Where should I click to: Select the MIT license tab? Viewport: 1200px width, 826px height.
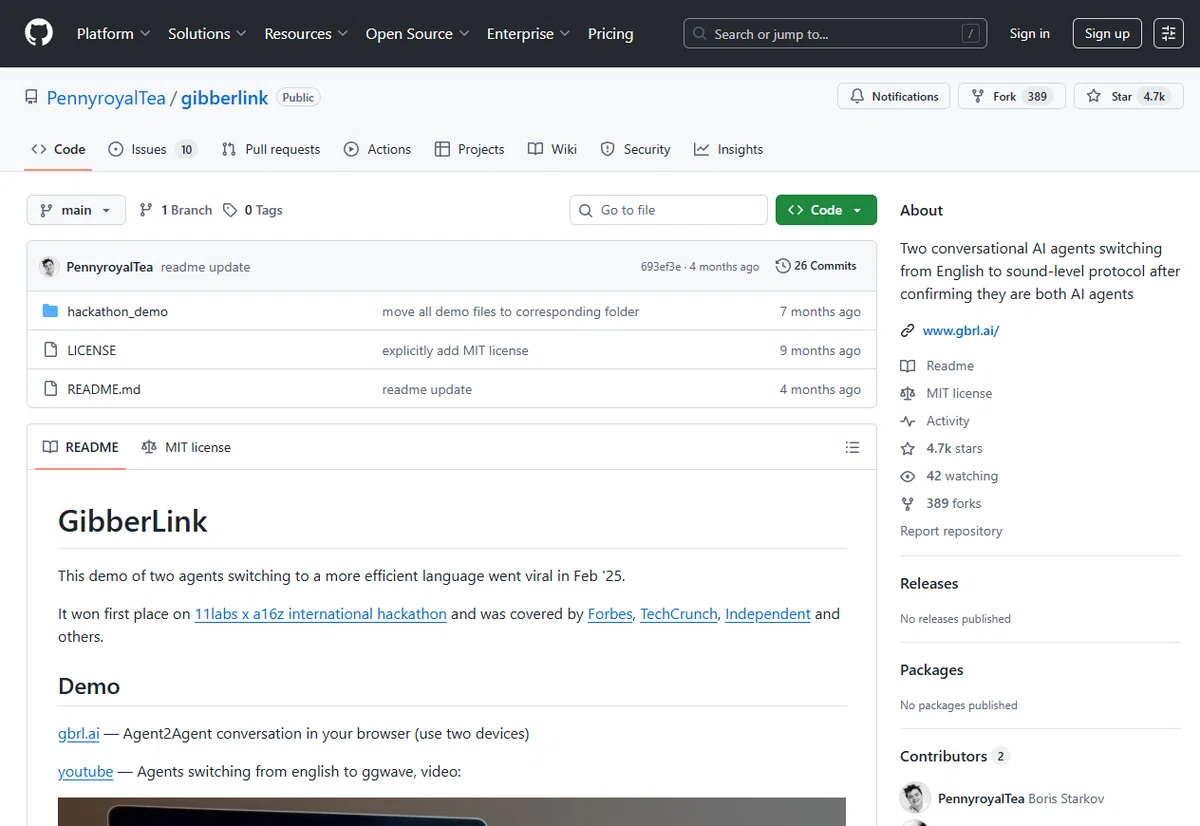click(186, 447)
